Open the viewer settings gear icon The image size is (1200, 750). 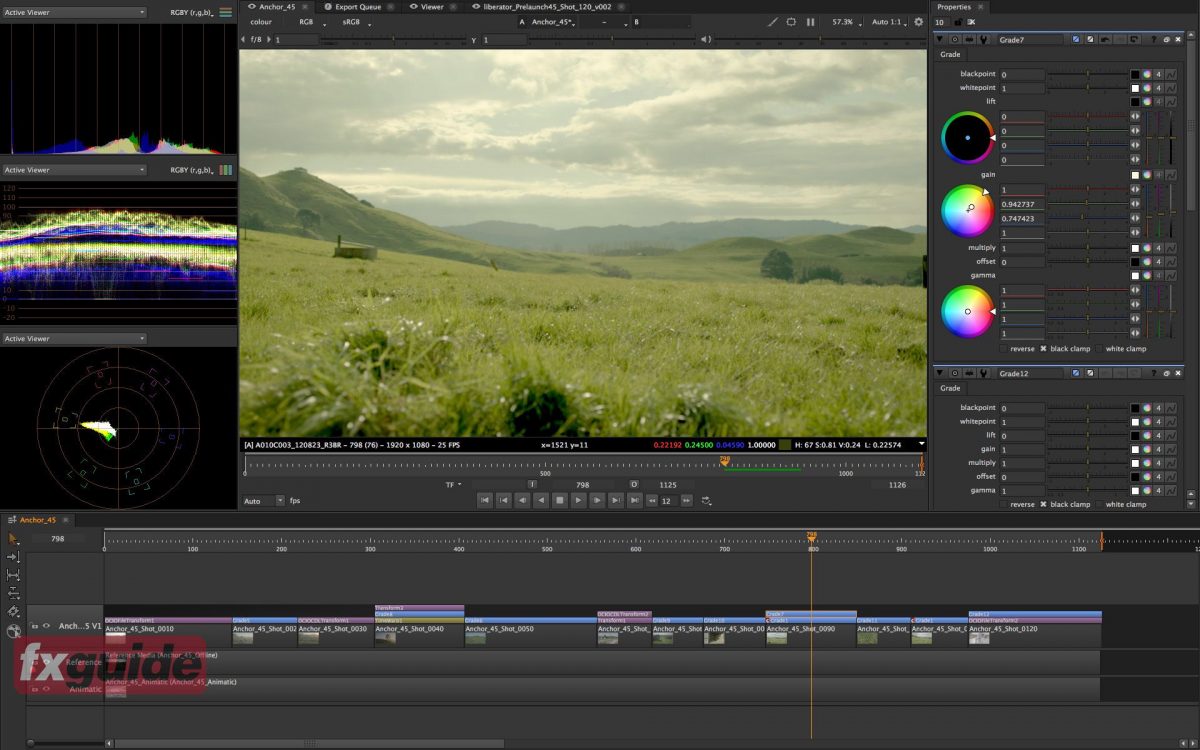click(919, 21)
